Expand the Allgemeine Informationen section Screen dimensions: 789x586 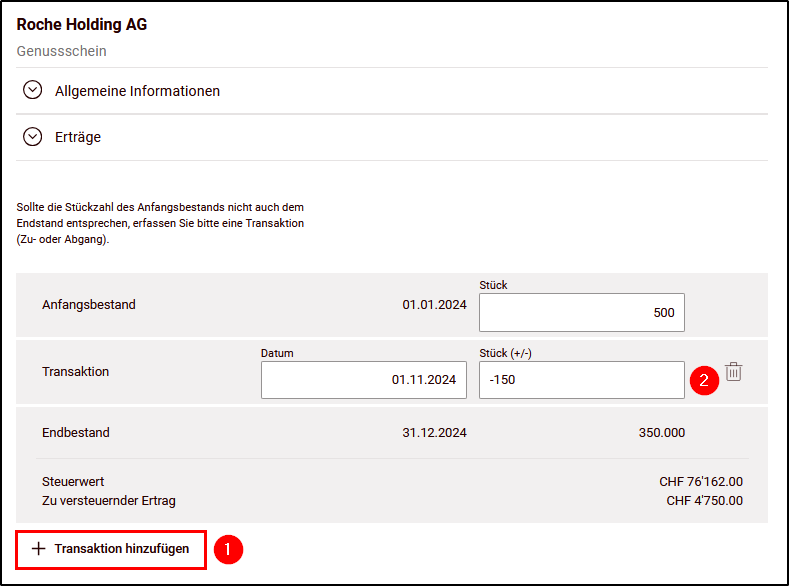pyautogui.click(x=33, y=91)
